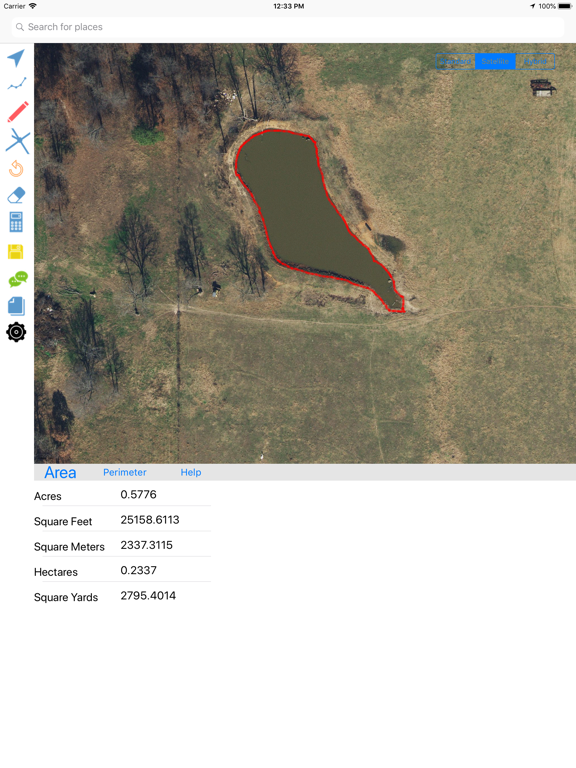The image size is (576, 768).
Task: Select the Square Feet value 25158.6113
Action: tap(150, 520)
